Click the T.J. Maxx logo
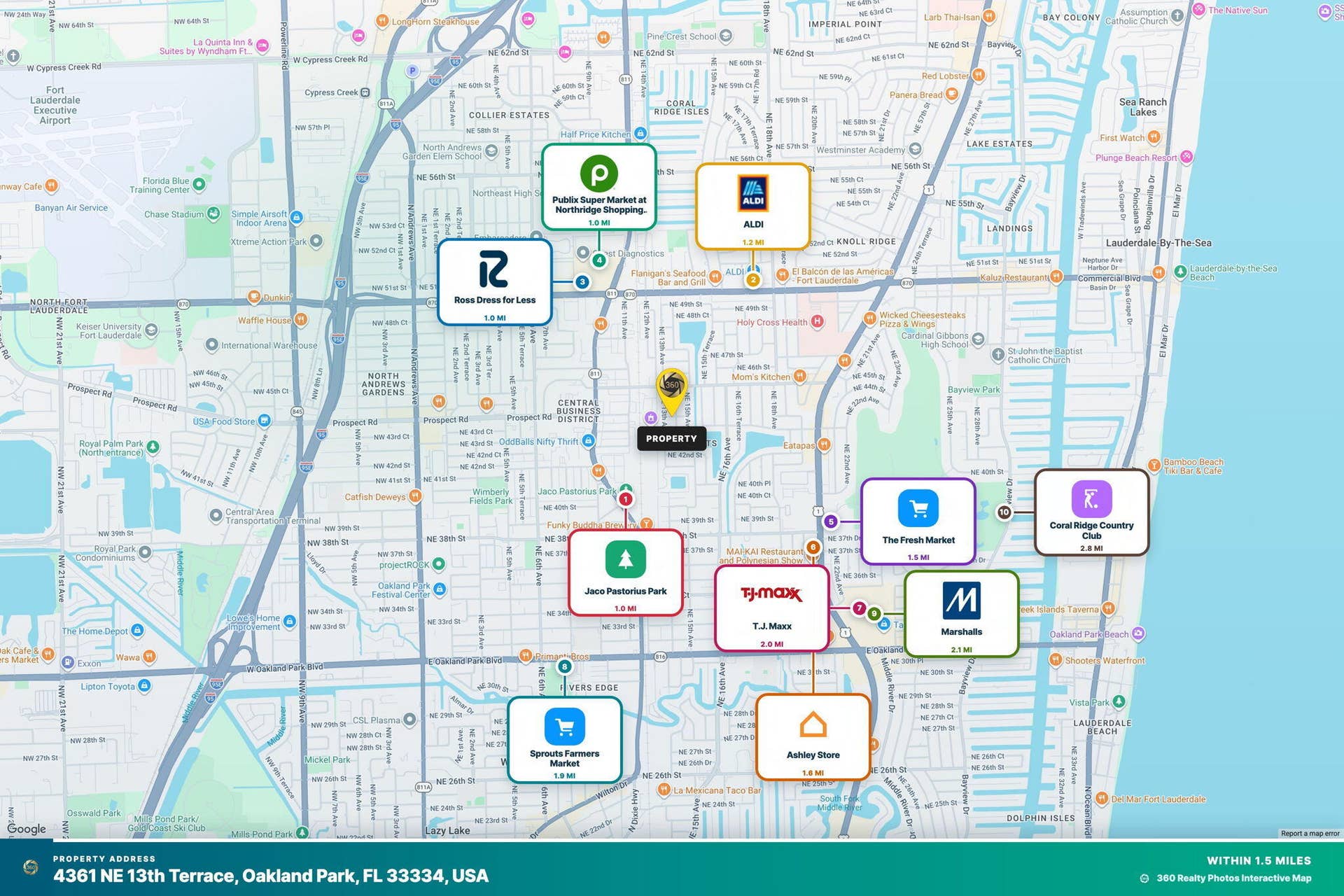Viewport: 1344px width, 896px height. coord(771,594)
